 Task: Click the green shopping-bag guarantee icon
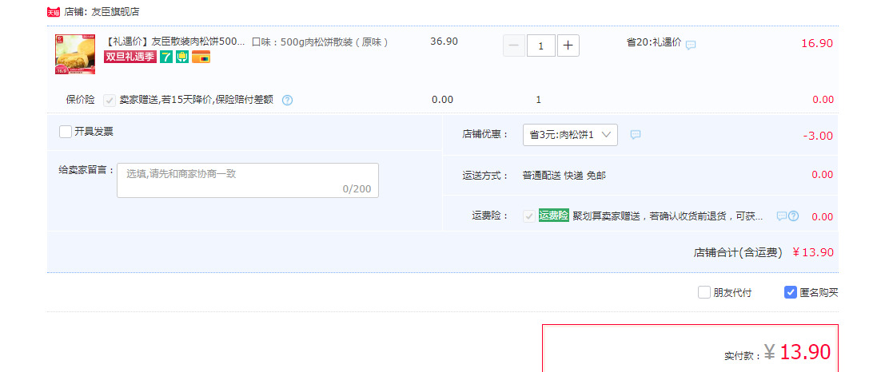182,57
